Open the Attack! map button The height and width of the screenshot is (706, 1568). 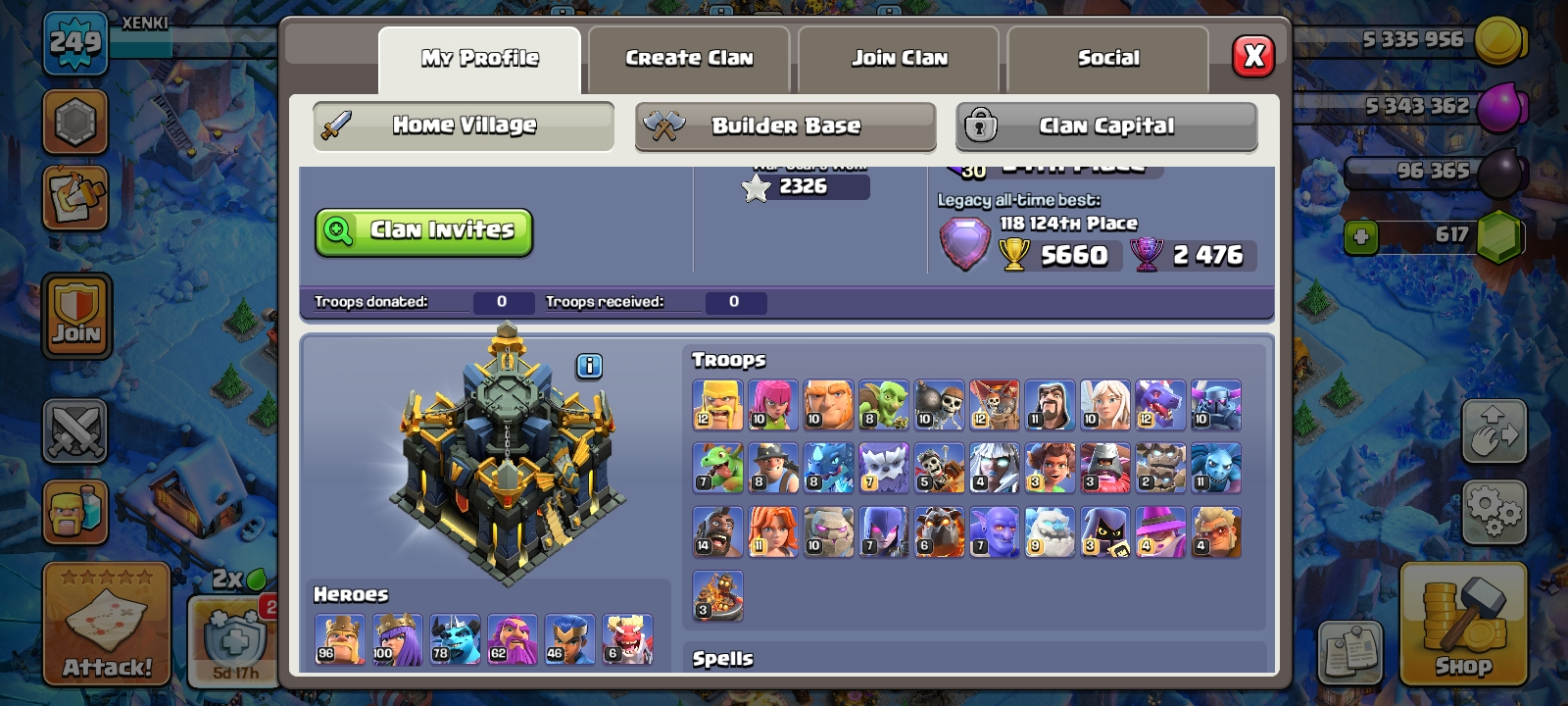pos(107,625)
